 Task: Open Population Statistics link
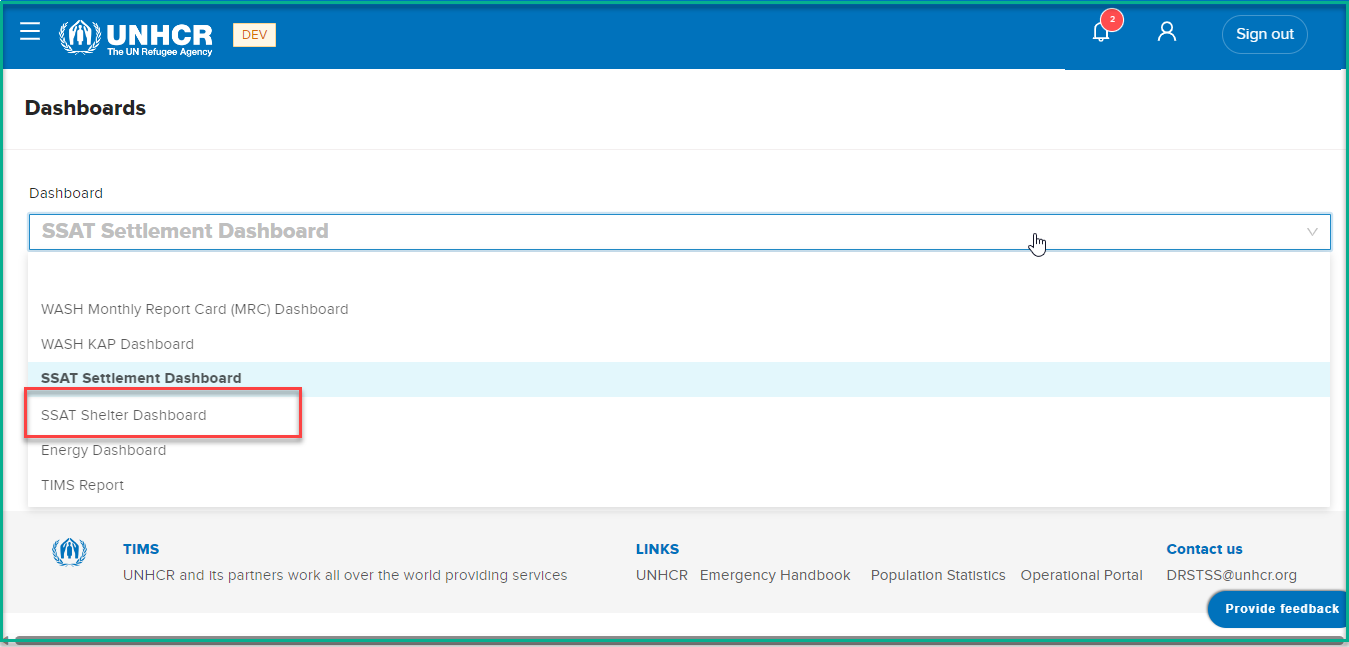(x=938, y=575)
